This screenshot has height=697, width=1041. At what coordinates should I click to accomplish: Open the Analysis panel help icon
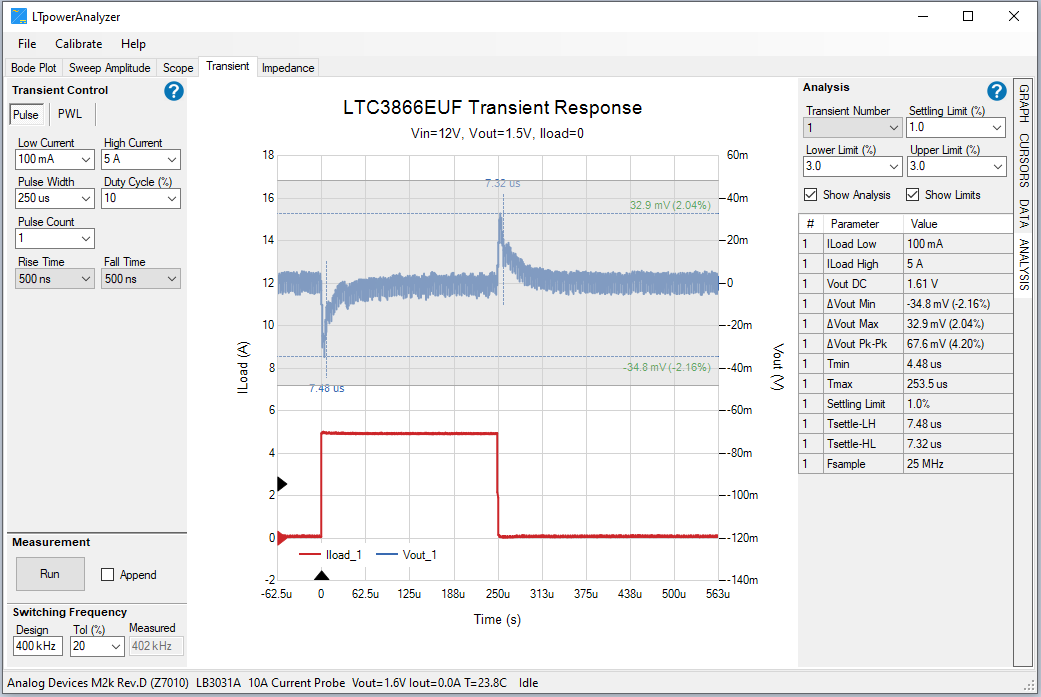click(996, 90)
